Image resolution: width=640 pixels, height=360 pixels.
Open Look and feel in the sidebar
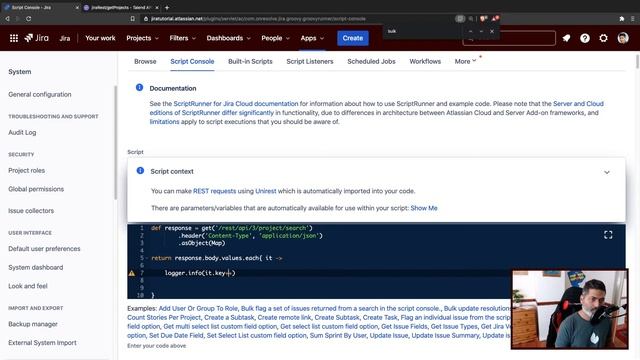pos(28,286)
